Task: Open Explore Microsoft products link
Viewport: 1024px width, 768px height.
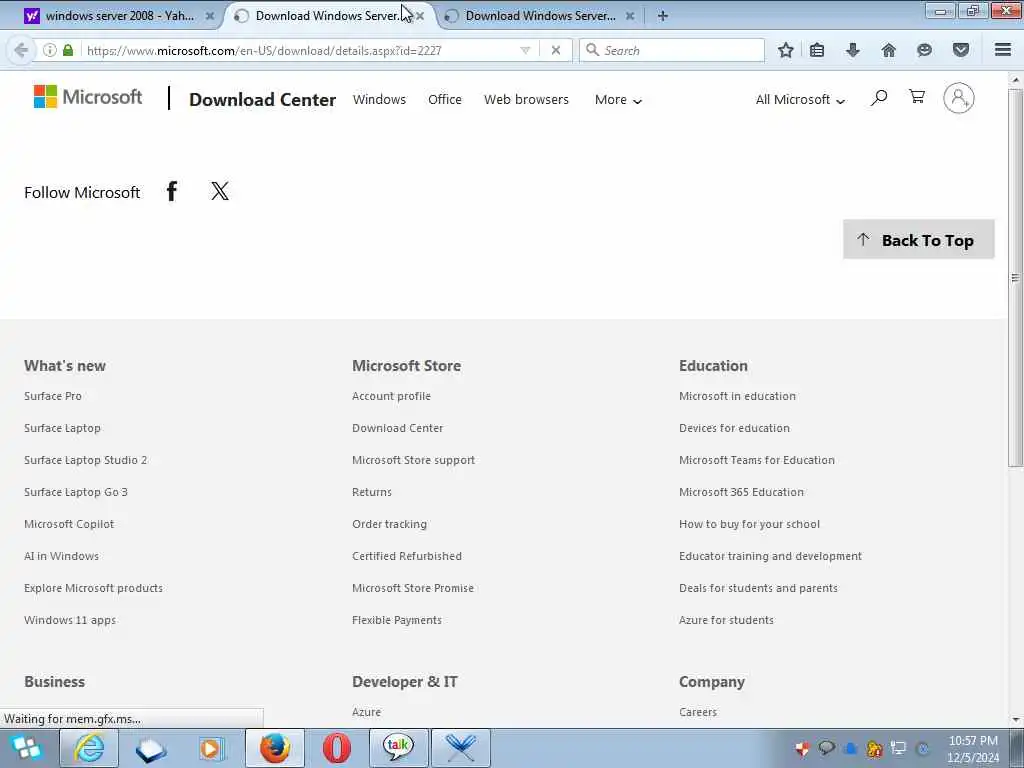Action: tap(93, 588)
